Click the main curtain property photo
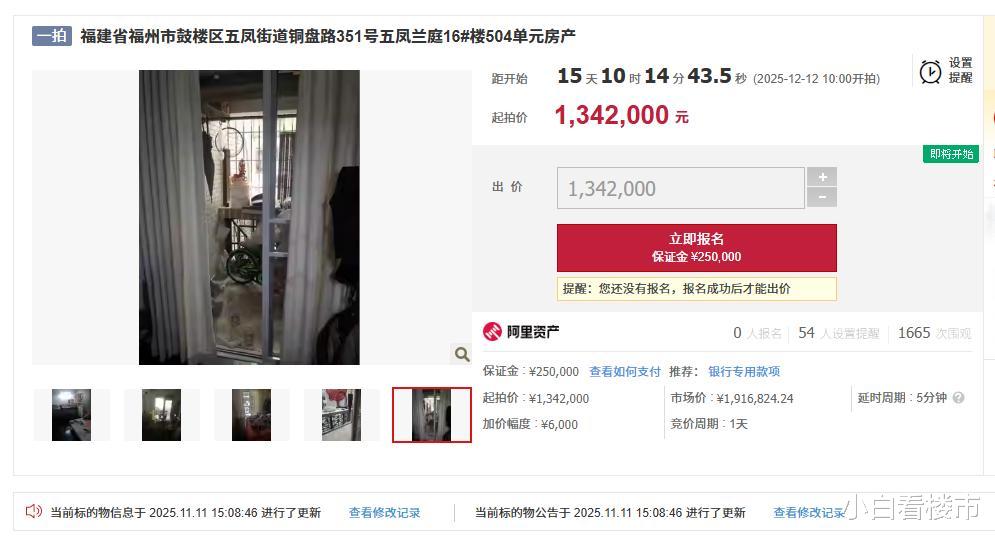 tap(249, 217)
